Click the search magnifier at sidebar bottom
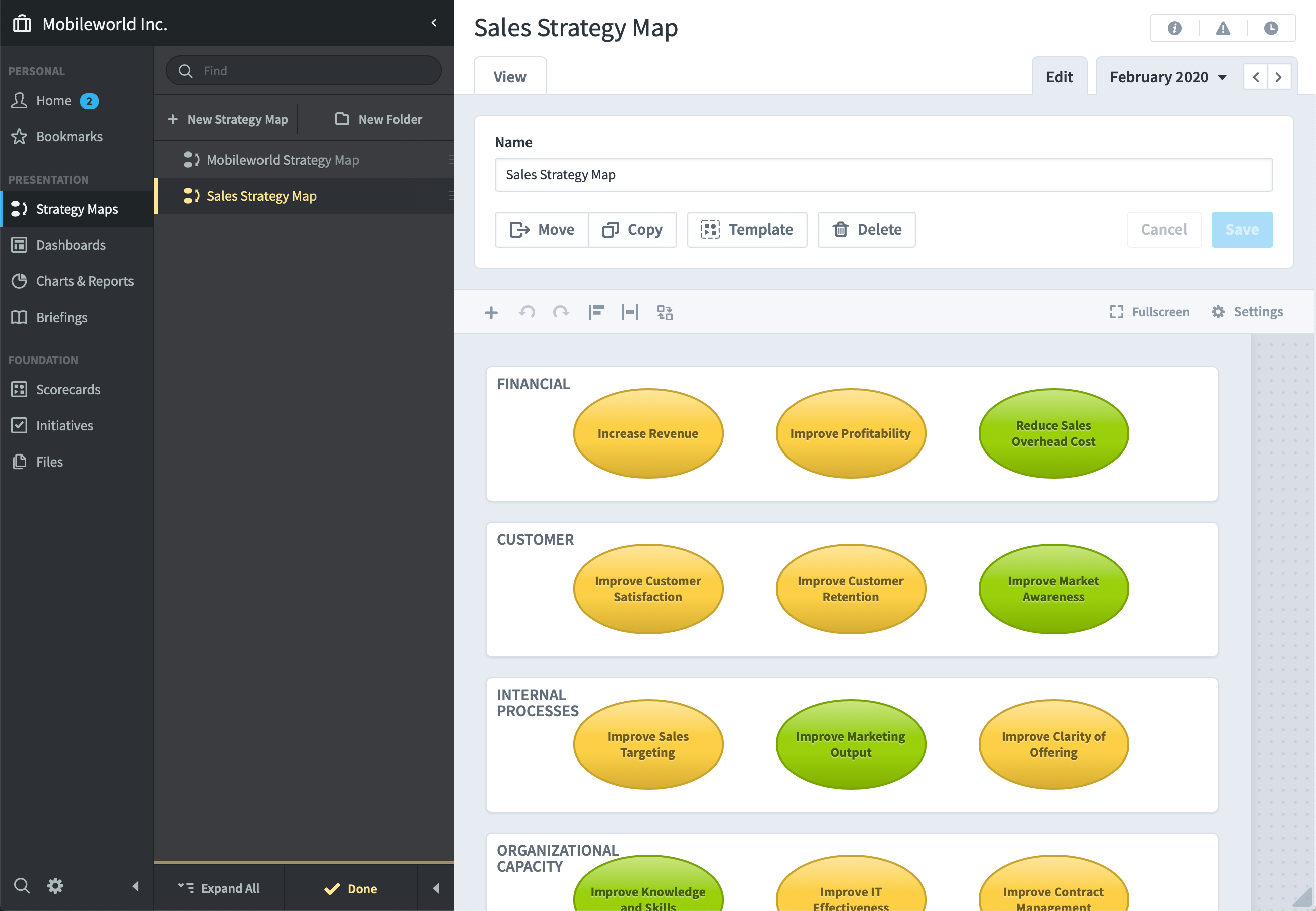This screenshot has width=1316, height=911. [x=22, y=886]
